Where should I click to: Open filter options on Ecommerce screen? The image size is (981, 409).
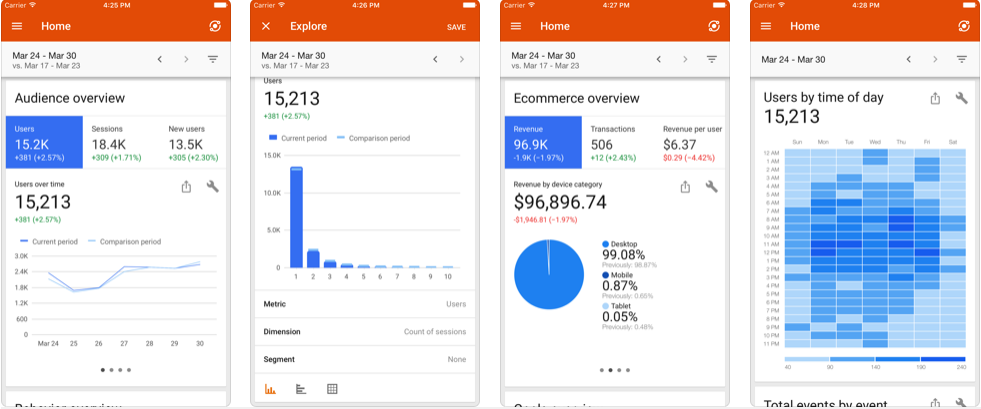[711, 59]
